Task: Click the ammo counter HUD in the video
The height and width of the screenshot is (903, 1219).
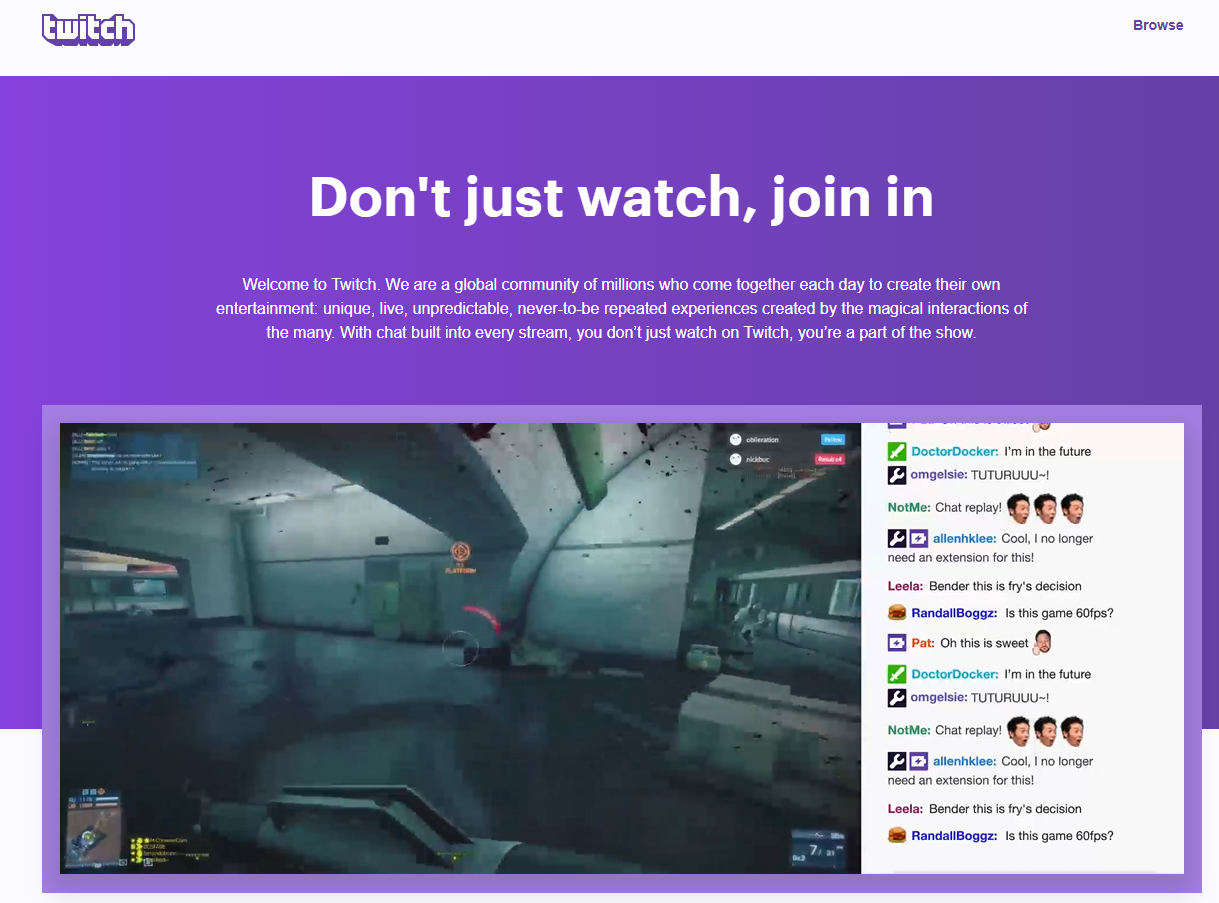Action: pyautogui.click(x=818, y=848)
